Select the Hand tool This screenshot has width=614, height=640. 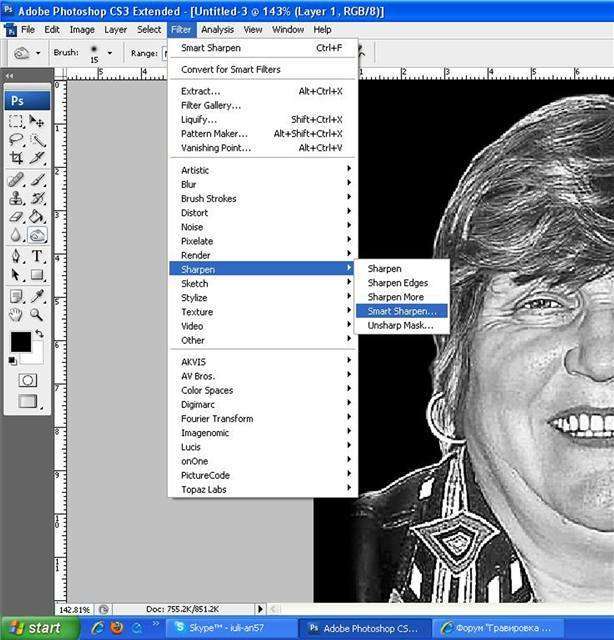[16, 314]
